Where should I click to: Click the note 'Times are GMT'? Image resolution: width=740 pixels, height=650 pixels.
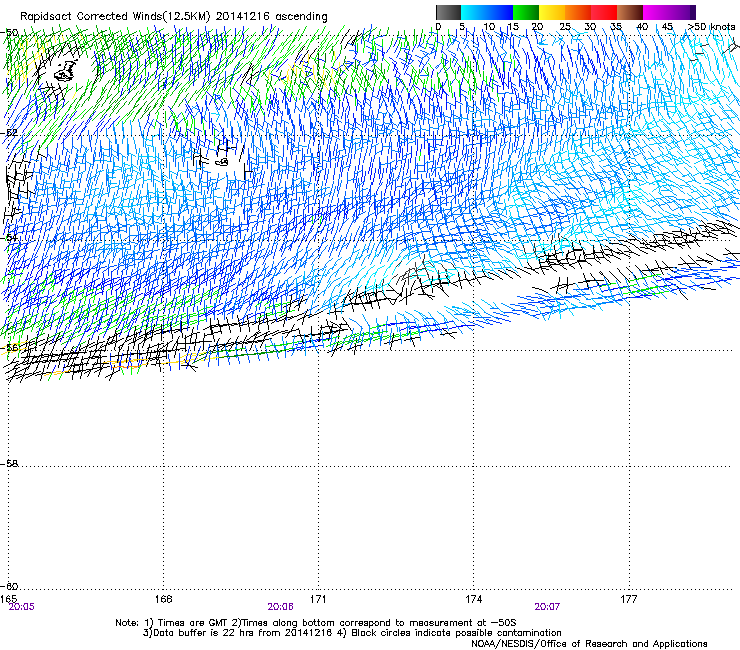[192, 623]
